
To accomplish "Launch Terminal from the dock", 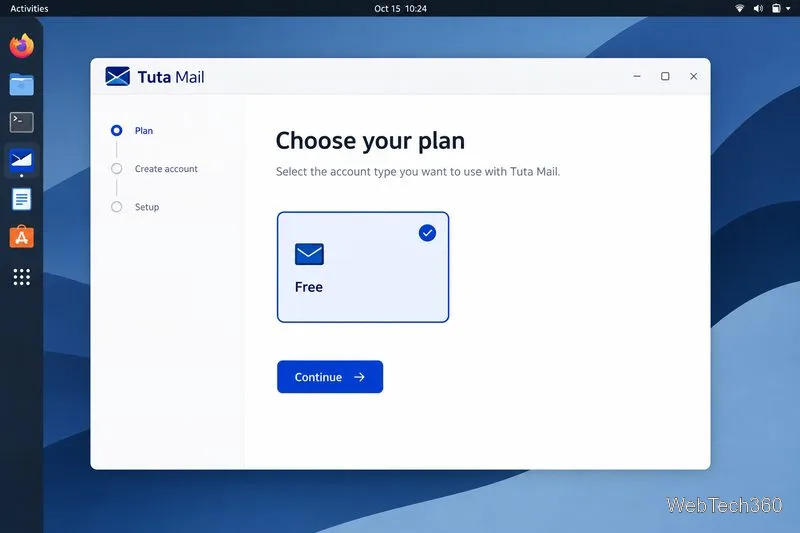I will [x=21, y=122].
